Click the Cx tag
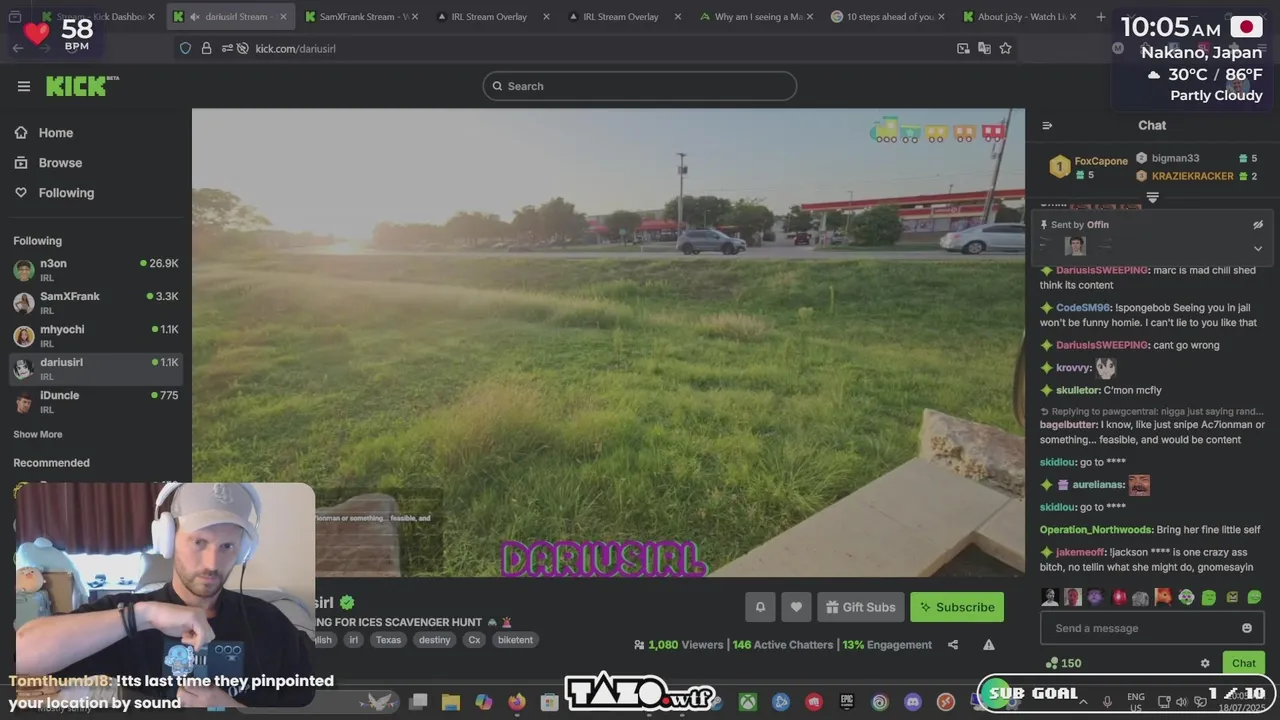This screenshot has width=1280, height=720. click(474, 640)
